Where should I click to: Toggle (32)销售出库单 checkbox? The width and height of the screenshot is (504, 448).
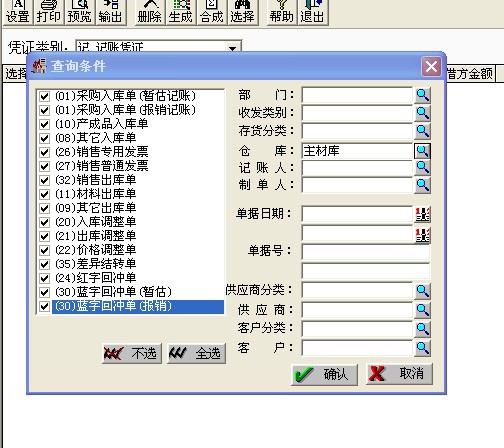coord(44,180)
